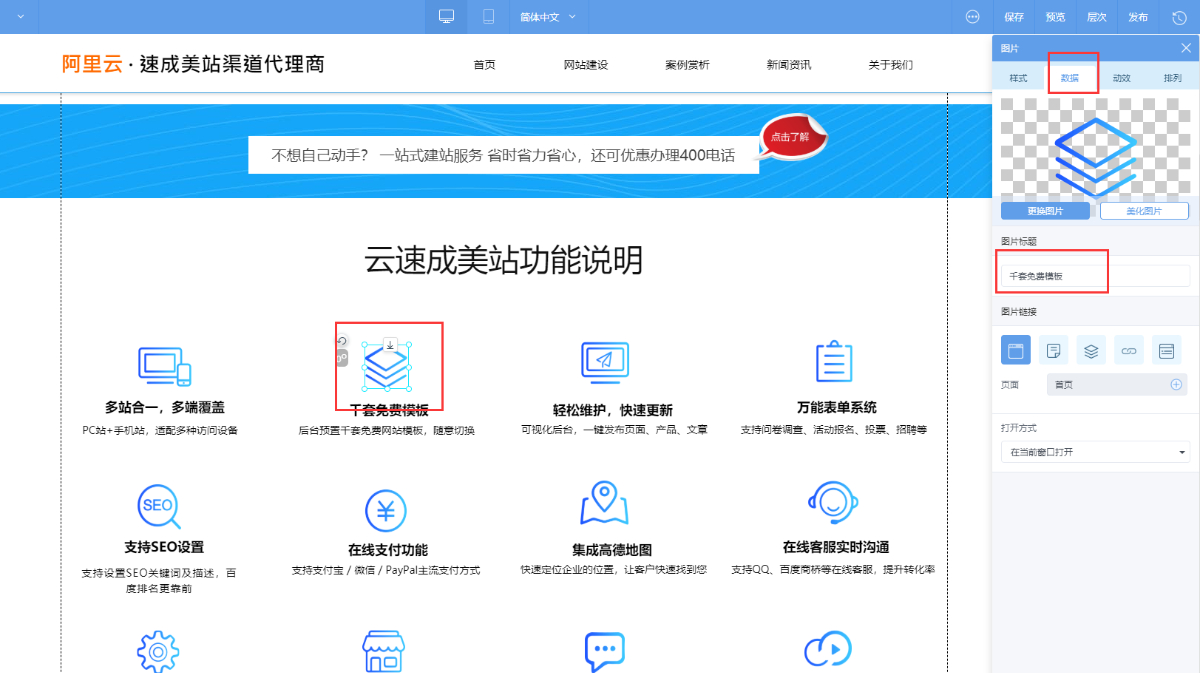The height and width of the screenshot is (673, 1200).
Task: Select the 多站合一 devices icon
Action: [x=164, y=366]
